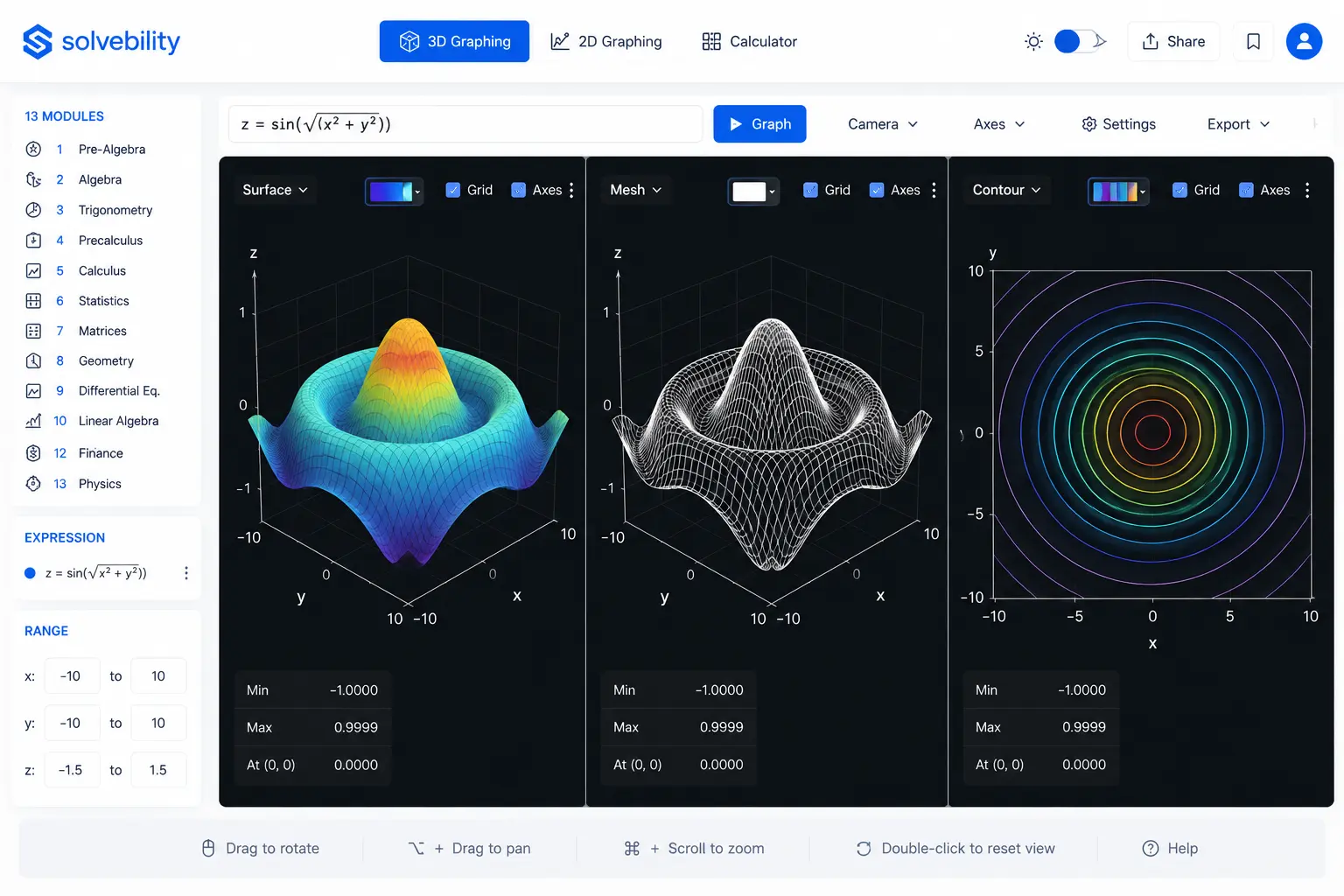Expand the Export dropdown
The image size is (1344, 896).
tap(1238, 124)
